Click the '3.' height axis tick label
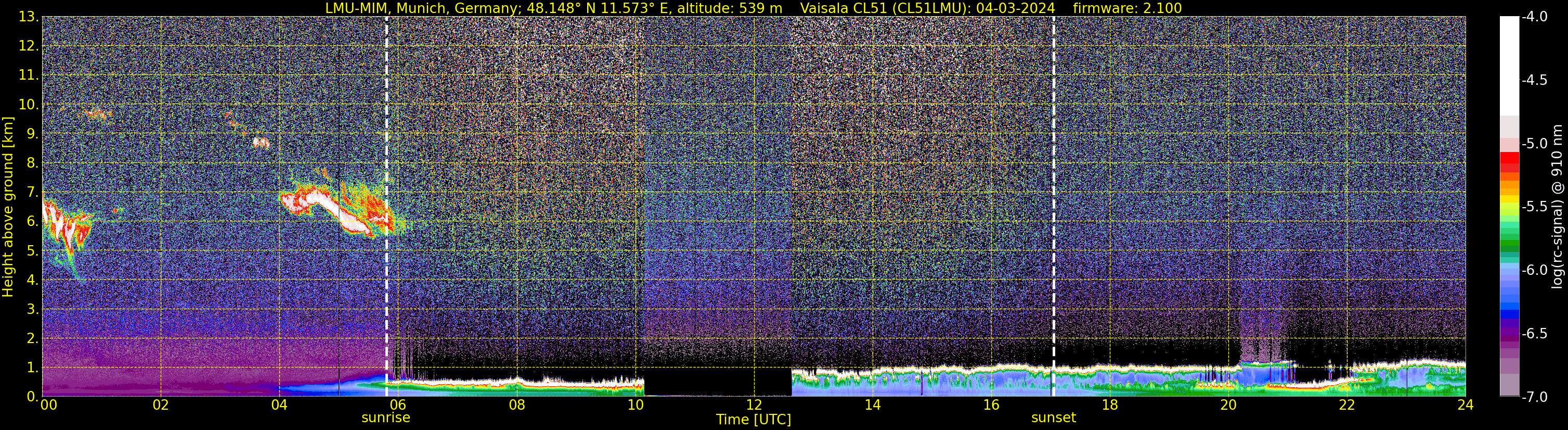 tap(33, 309)
